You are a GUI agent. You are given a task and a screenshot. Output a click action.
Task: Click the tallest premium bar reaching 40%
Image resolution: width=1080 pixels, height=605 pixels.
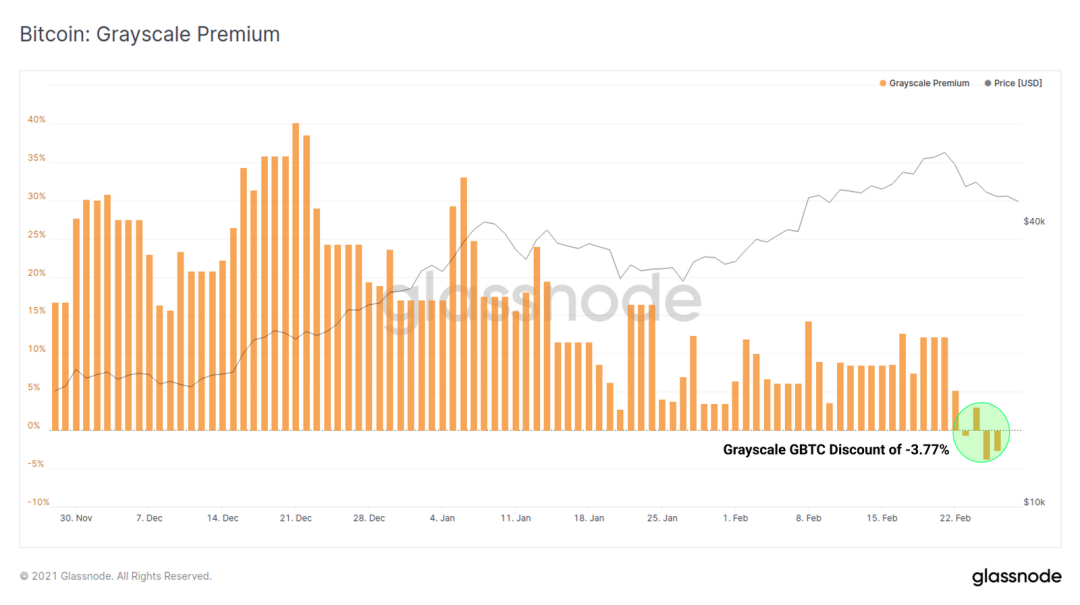click(x=295, y=276)
